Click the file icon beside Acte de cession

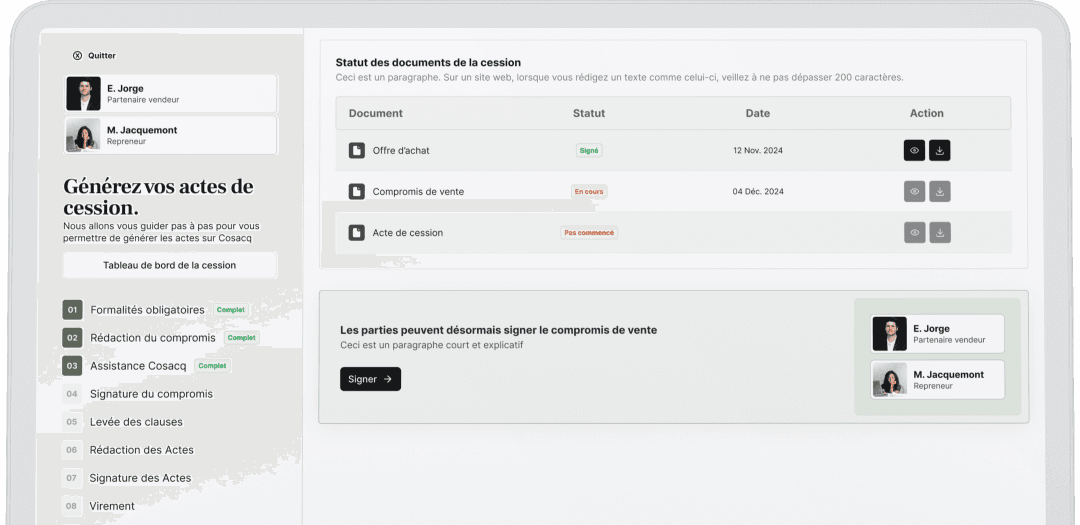click(356, 233)
